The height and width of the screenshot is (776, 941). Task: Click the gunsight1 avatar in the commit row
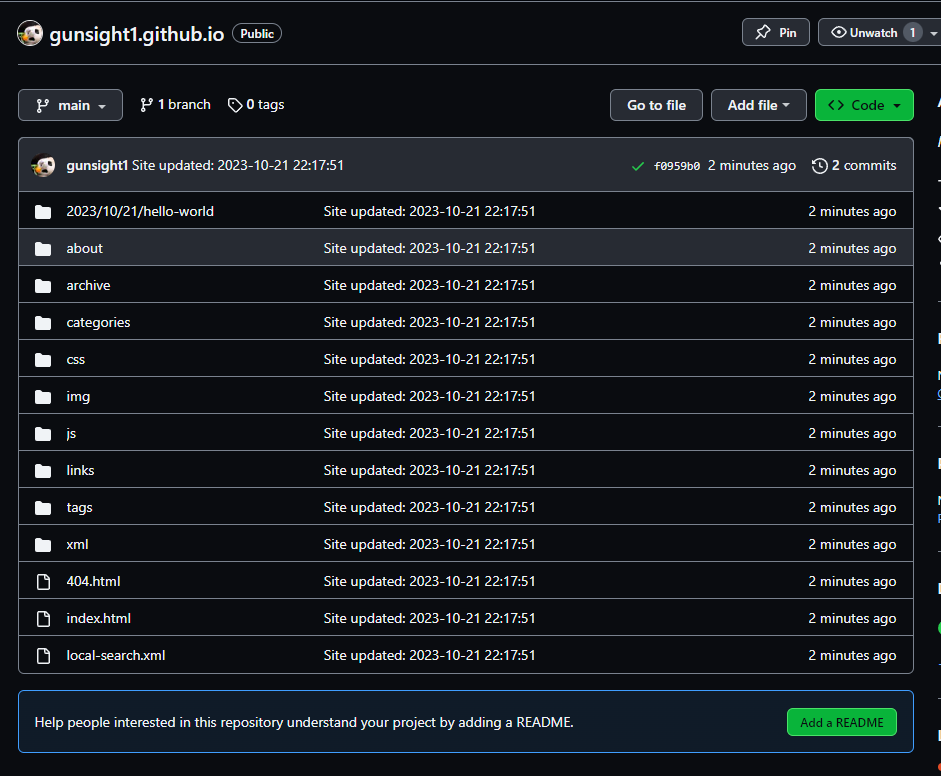pyautogui.click(x=43, y=165)
